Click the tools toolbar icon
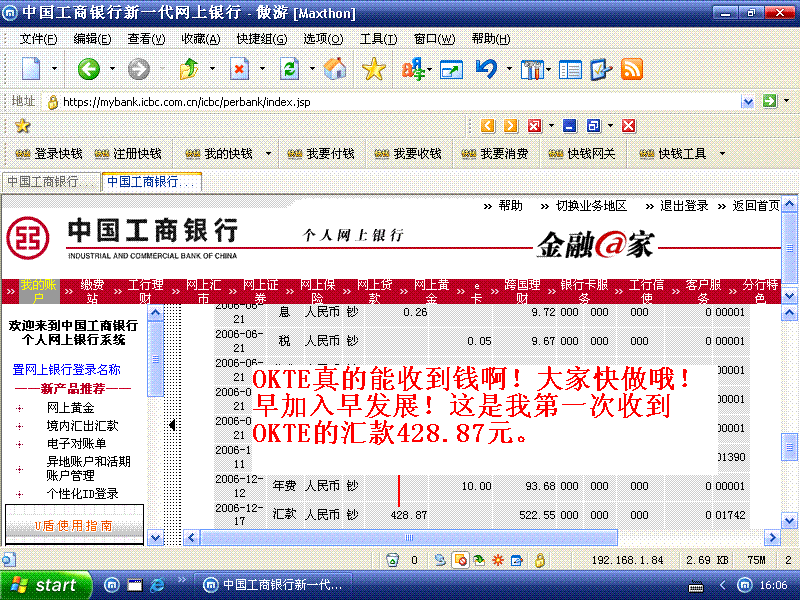Screen dimensions: 800x600 [532, 69]
